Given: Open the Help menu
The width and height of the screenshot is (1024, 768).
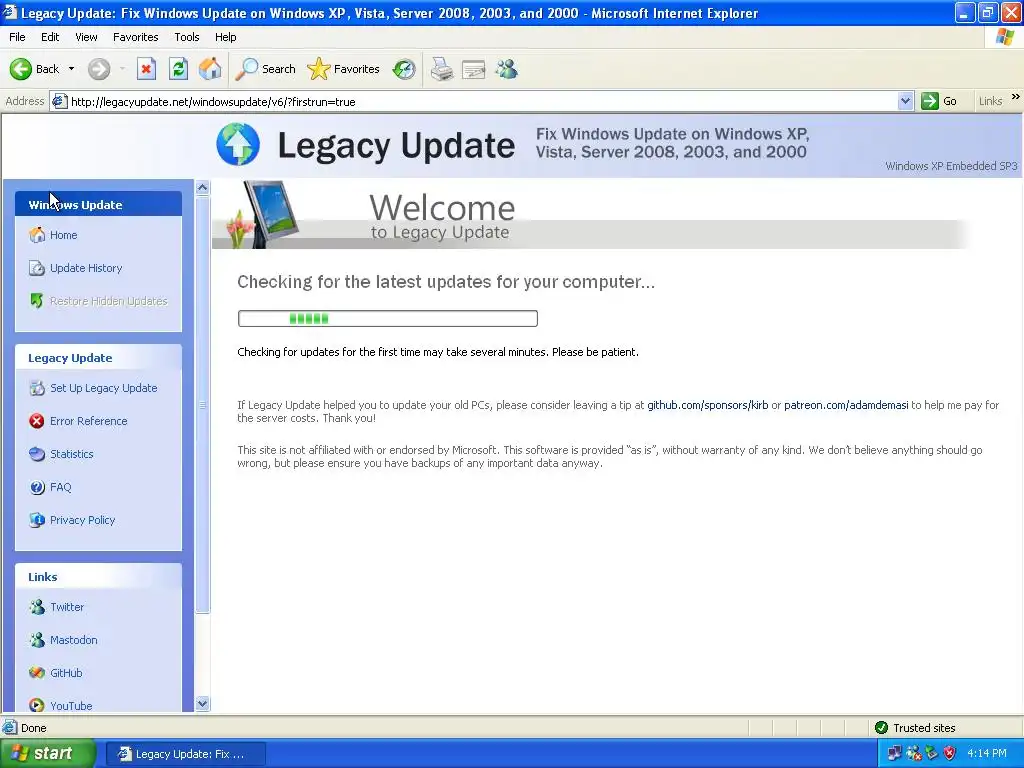Looking at the screenshot, I should click(x=225, y=37).
